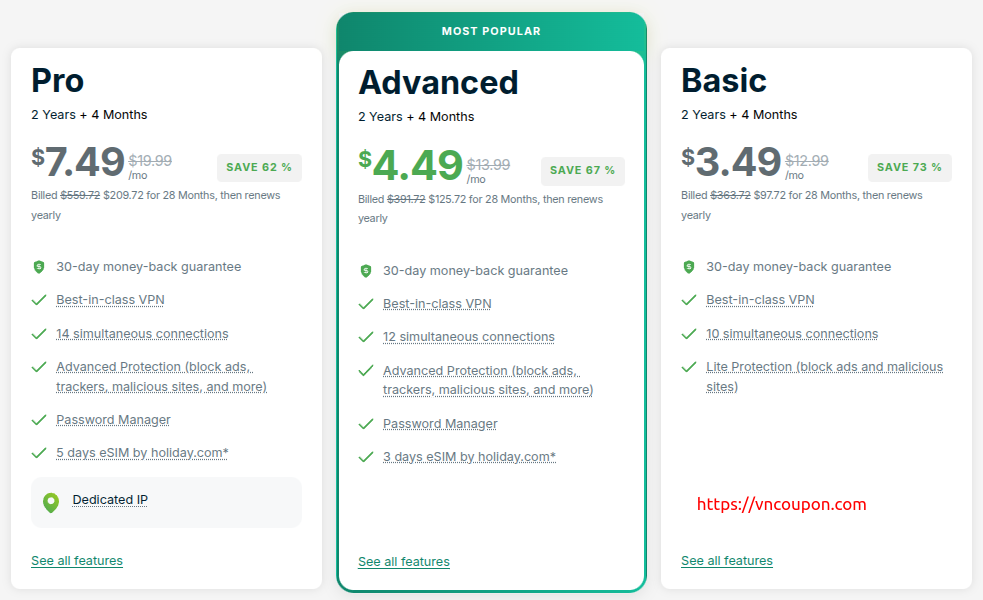This screenshot has width=983, height=600.
Task: Click Password Manager in Advanced plan
Action: click(x=440, y=424)
